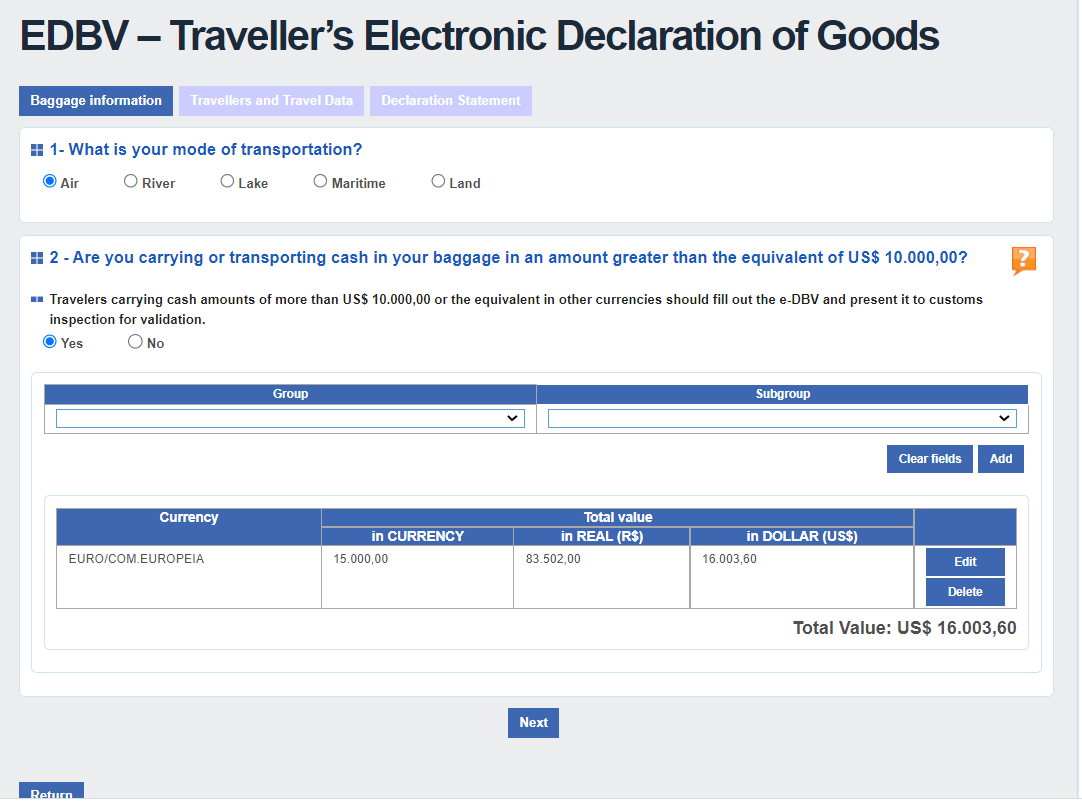The width and height of the screenshot is (1082, 802).
Task: Open the Group dropdown
Action: 290,419
